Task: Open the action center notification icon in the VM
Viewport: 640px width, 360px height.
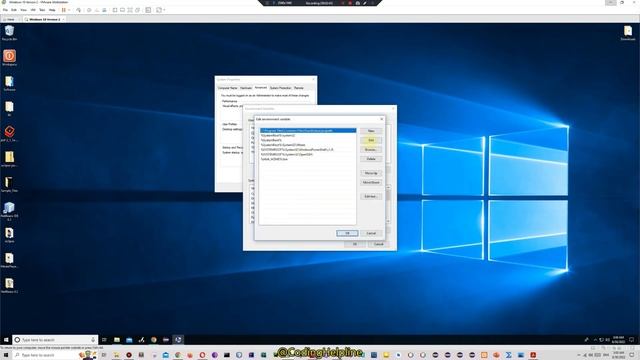Action: (631, 340)
